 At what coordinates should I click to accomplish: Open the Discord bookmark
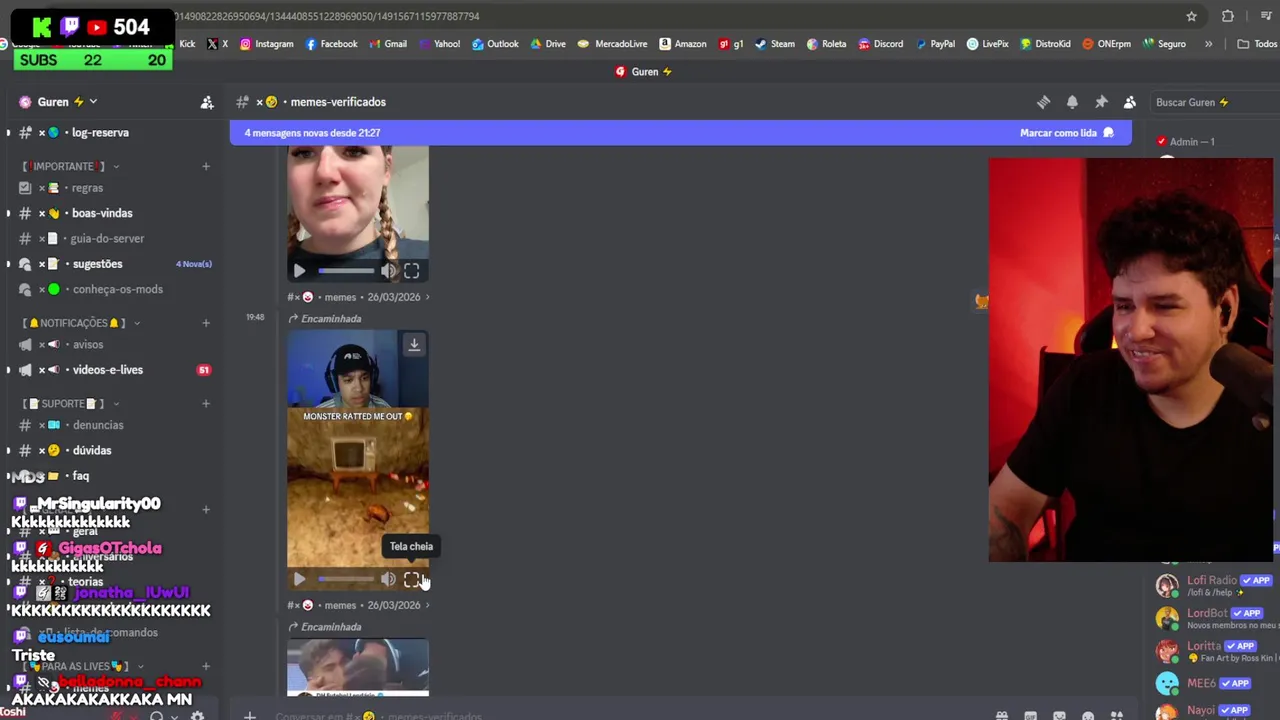click(881, 44)
